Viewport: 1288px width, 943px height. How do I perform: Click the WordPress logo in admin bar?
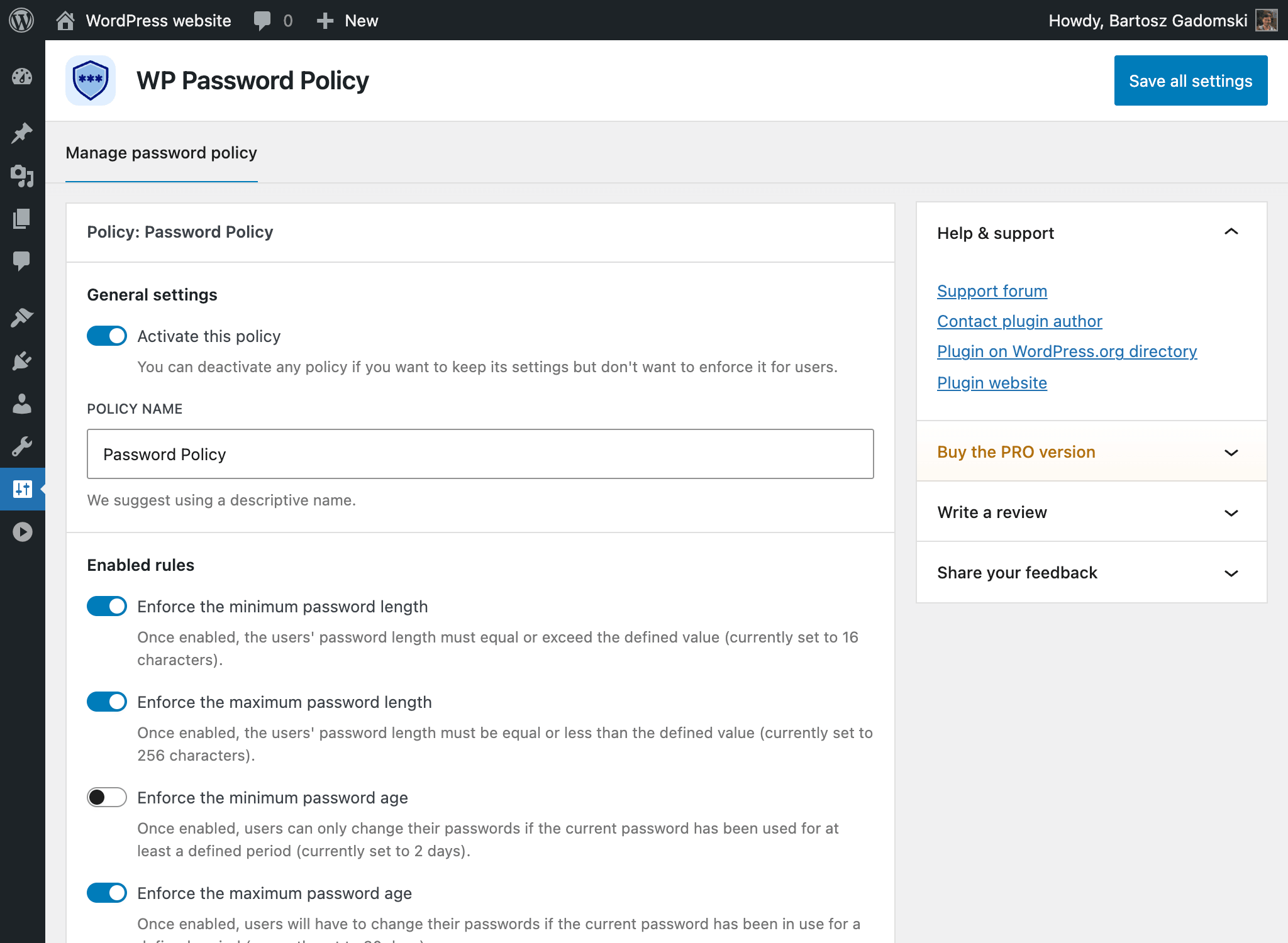tap(21, 20)
